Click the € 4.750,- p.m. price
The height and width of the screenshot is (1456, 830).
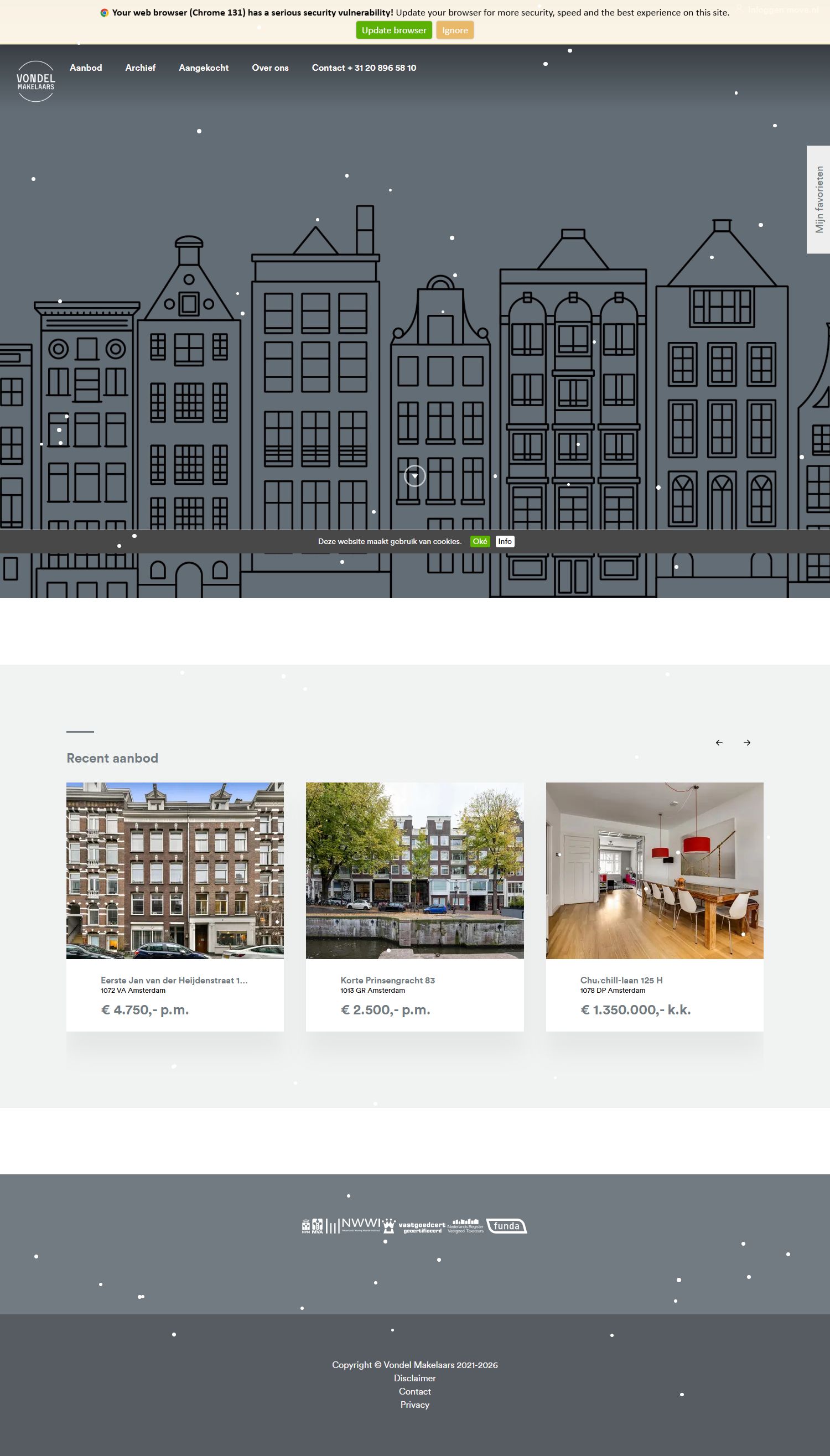(145, 1009)
